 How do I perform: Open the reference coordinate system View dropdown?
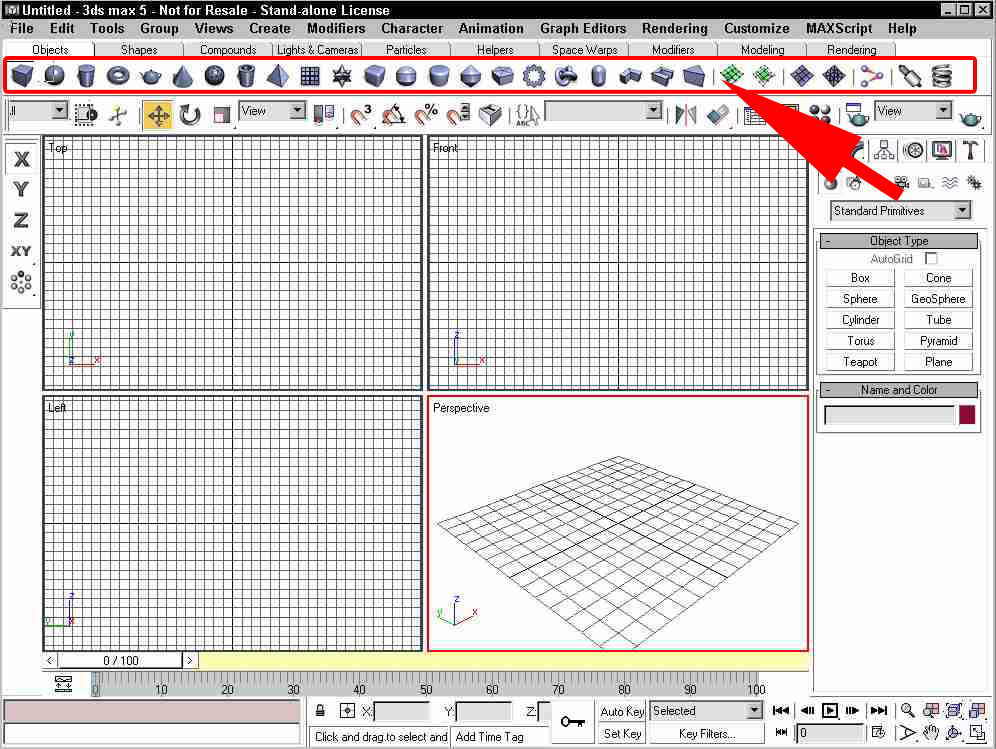(272, 111)
